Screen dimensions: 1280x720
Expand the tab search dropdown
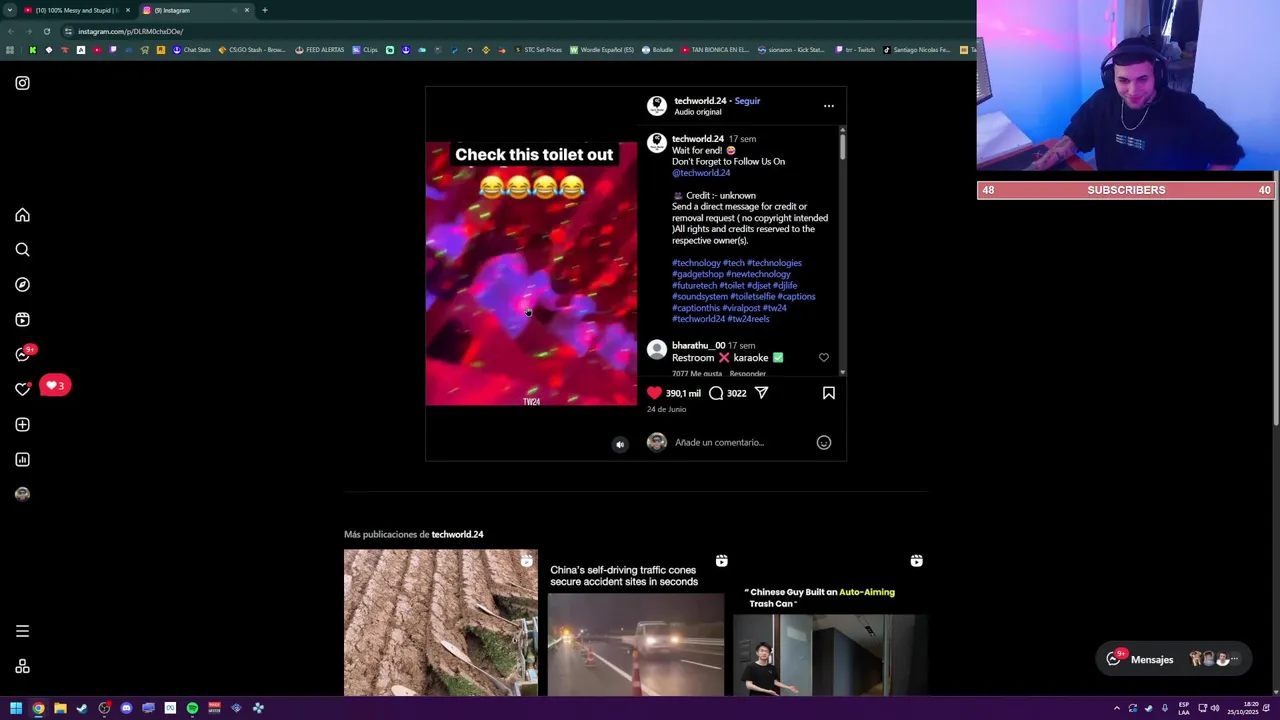pos(9,10)
